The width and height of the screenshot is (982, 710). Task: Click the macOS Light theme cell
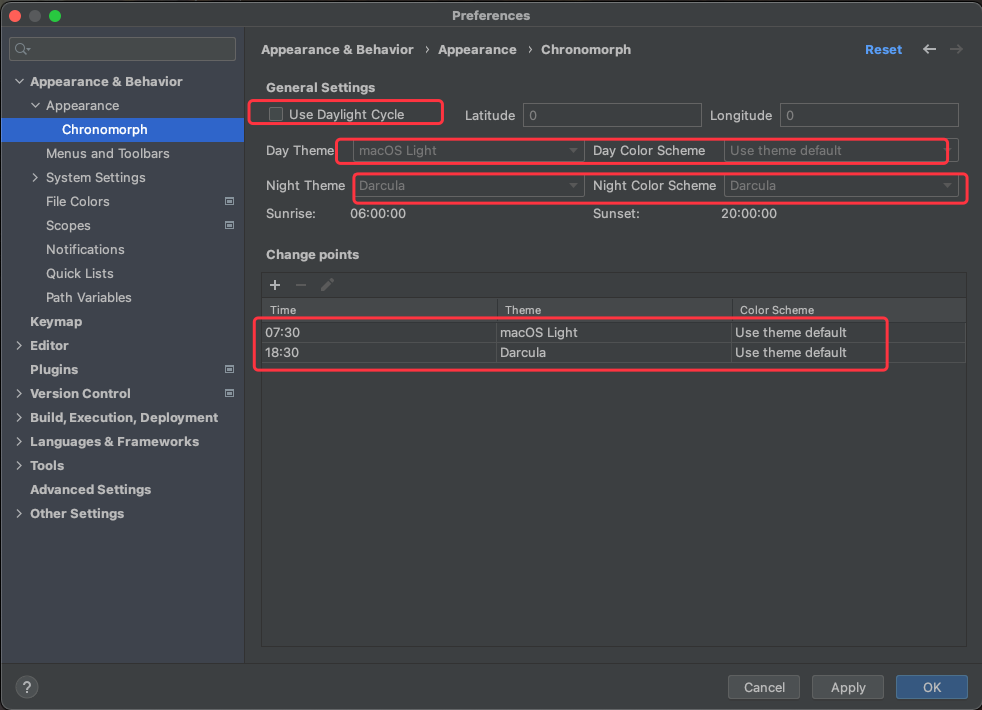point(614,332)
